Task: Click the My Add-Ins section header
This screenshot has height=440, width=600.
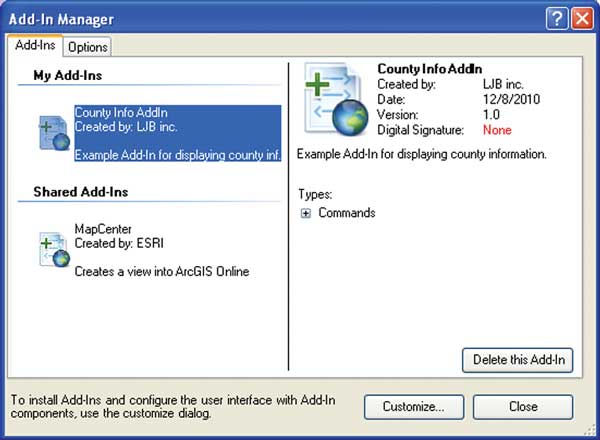Action: click(67, 75)
